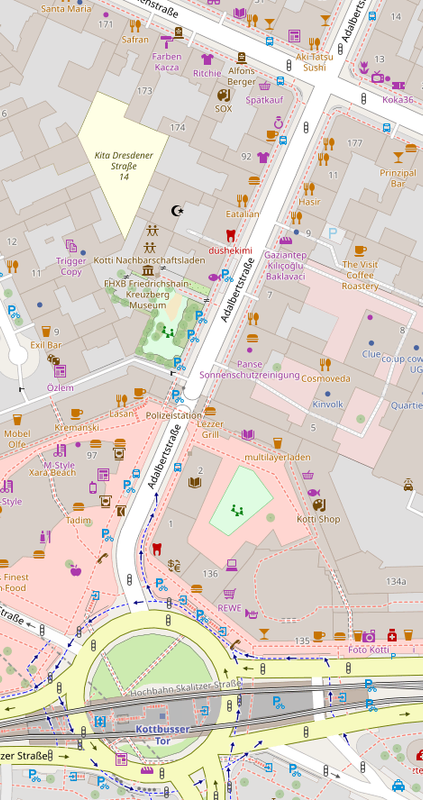
Task: Click the 'multilayerladen' label
Action: tap(278, 457)
